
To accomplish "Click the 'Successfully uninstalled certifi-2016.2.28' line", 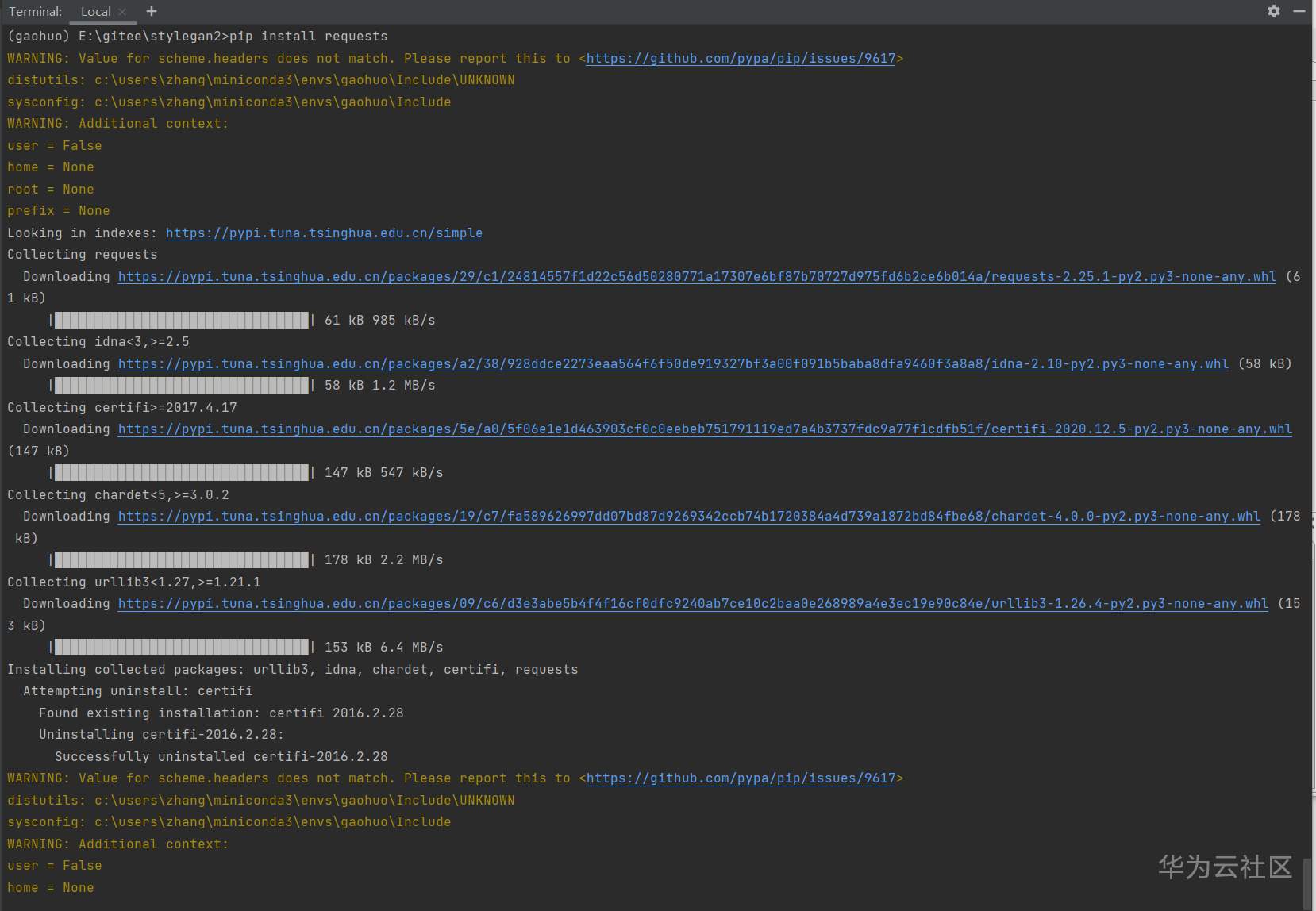I will tap(221, 757).
